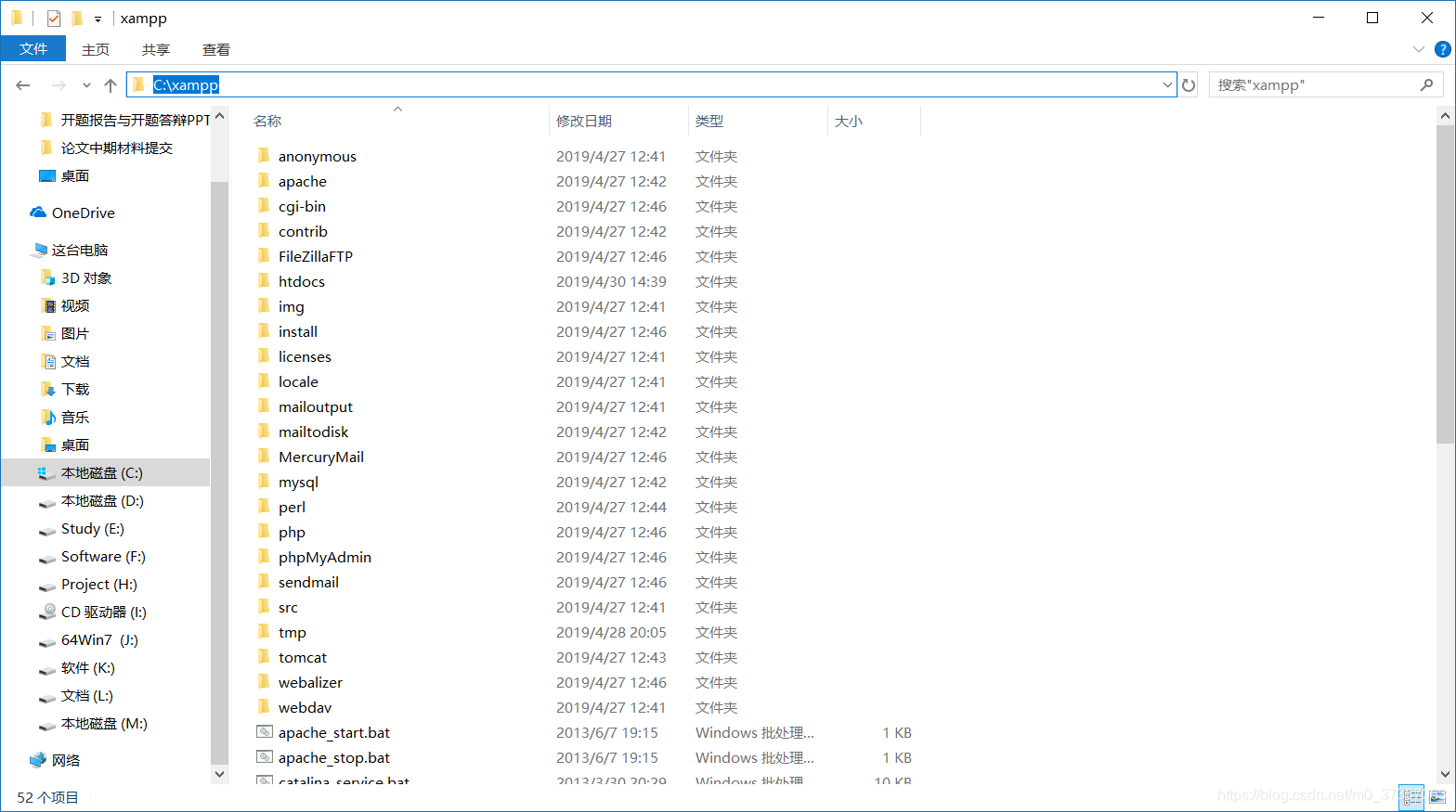This screenshot has width=1456, height=812.
Task: Click file list scrollbar down arrow
Action: [x=1445, y=773]
